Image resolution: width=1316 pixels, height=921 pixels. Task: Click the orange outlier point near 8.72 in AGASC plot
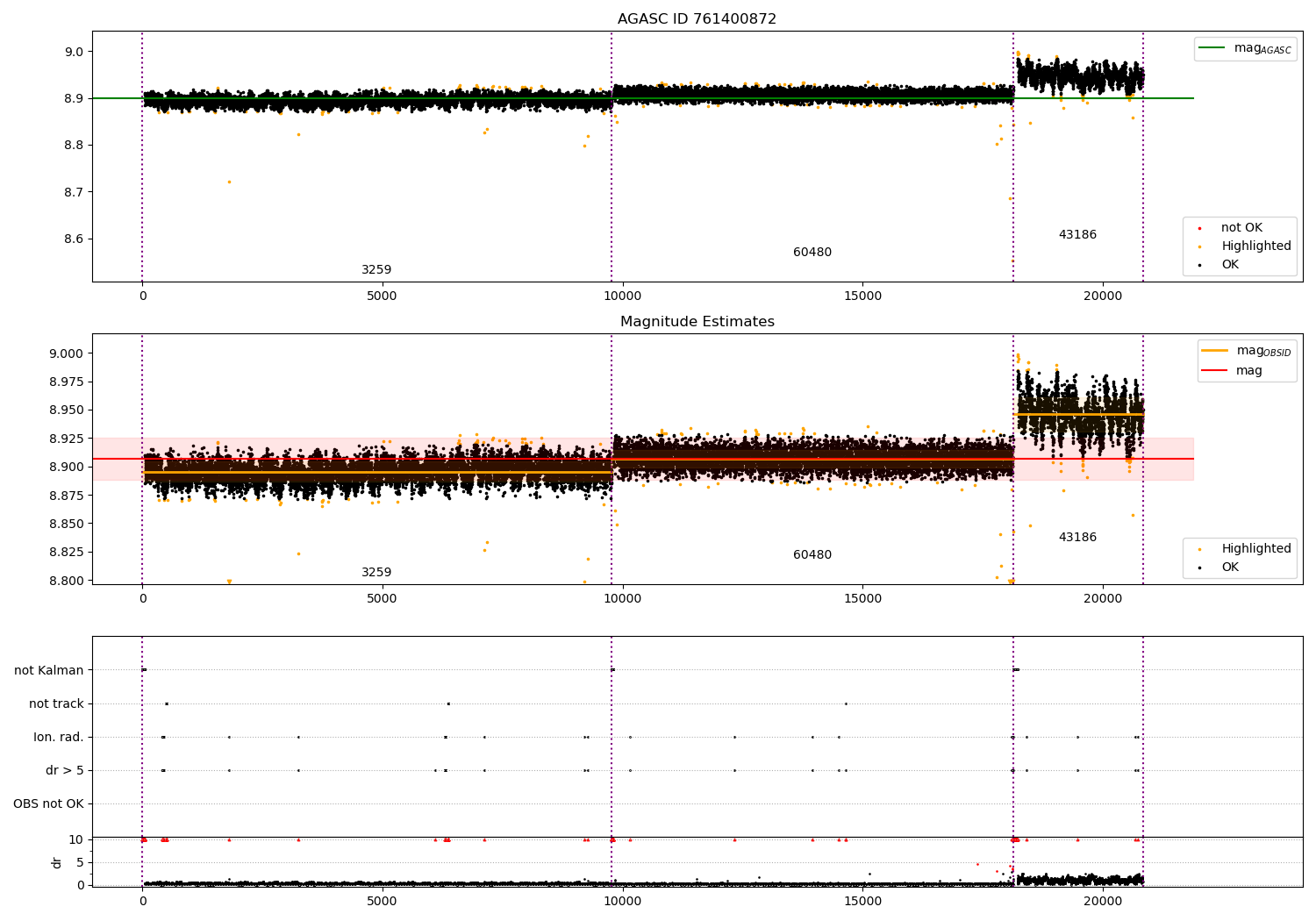[x=230, y=182]
